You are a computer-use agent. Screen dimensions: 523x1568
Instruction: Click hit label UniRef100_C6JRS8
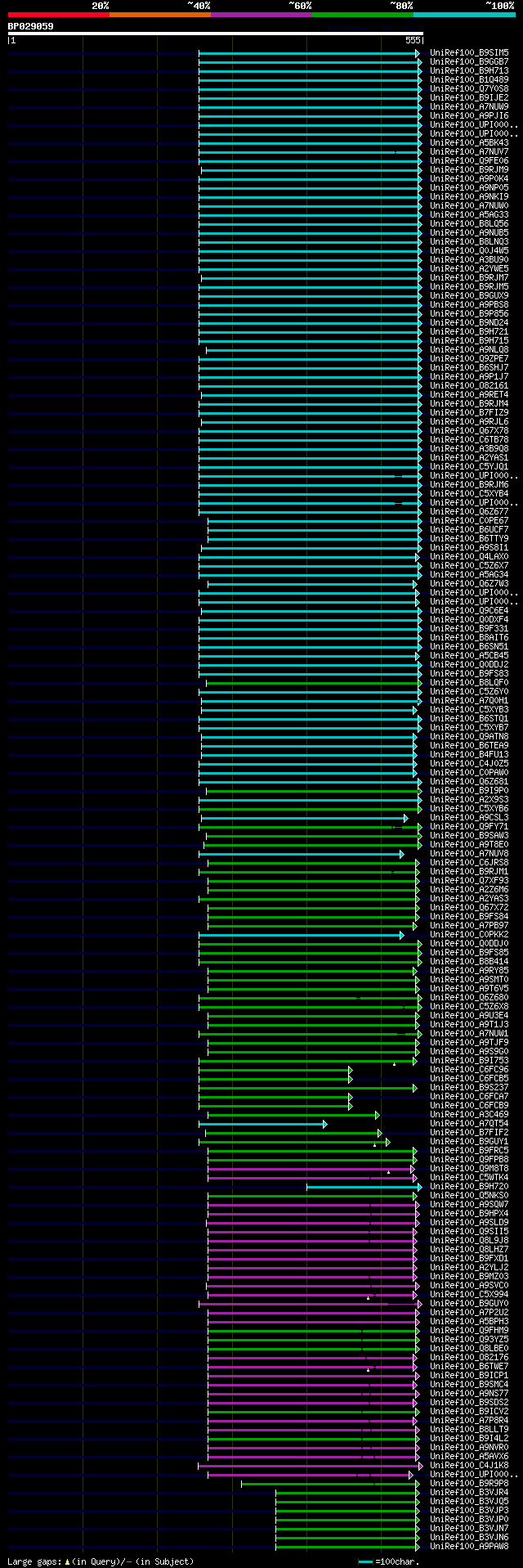click(469, 863)
